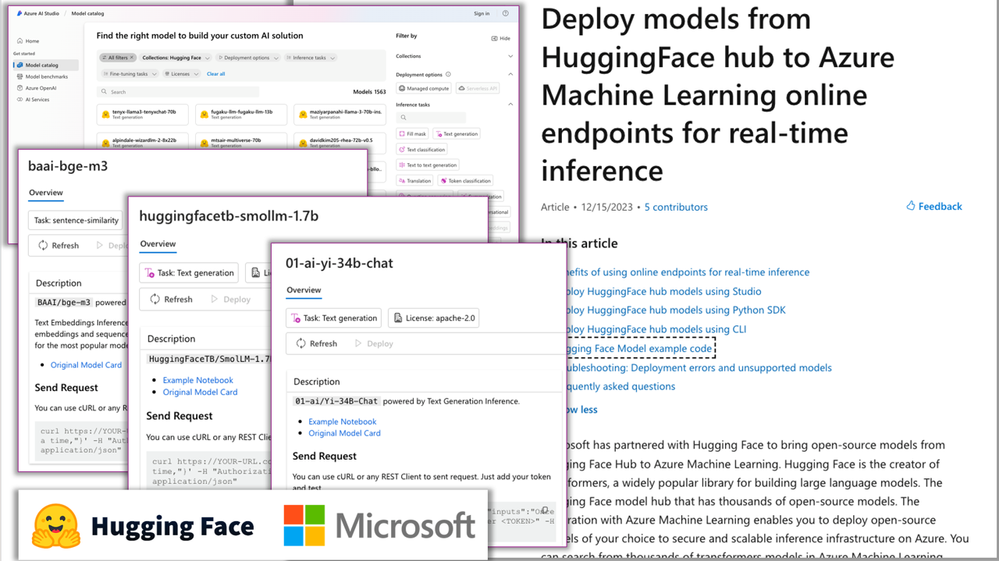
Task: Toggle the Translation task filter
Action: pos(415,181)
